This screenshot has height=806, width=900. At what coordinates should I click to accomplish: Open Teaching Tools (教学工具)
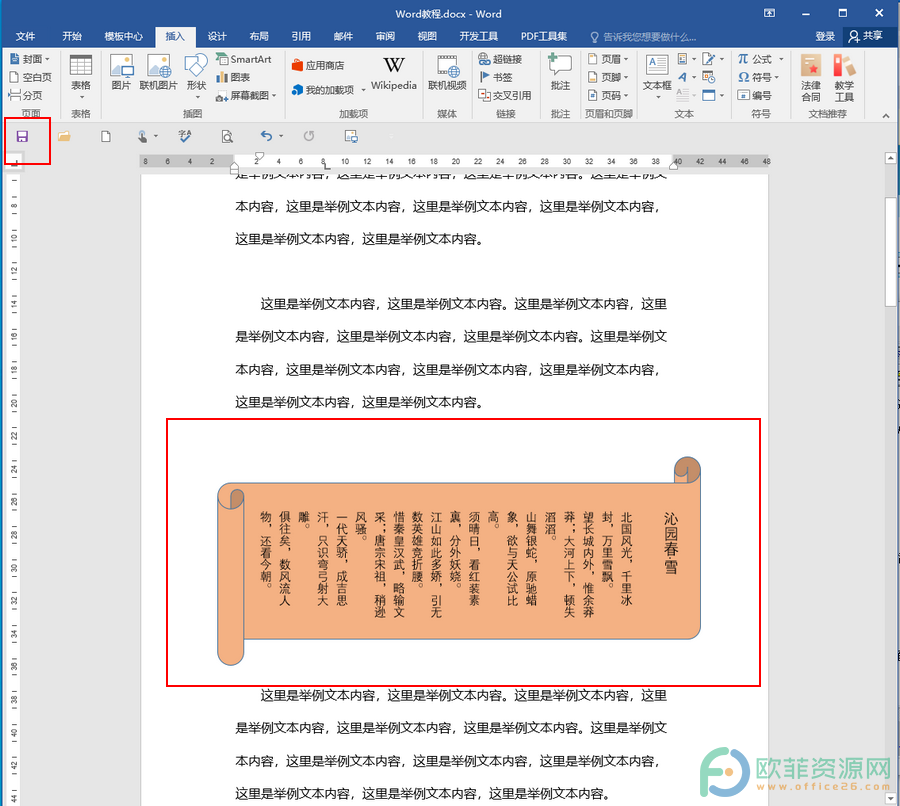click(844, 78)
